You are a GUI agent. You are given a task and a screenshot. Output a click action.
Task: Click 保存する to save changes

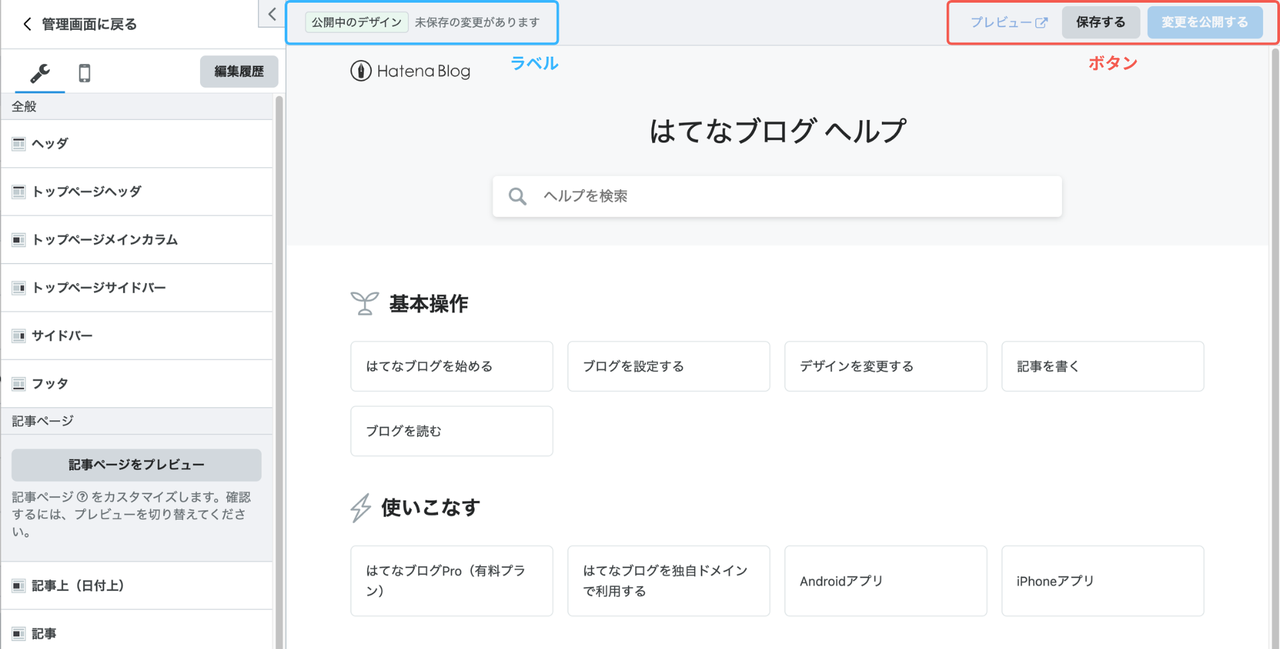point(1101,22)
